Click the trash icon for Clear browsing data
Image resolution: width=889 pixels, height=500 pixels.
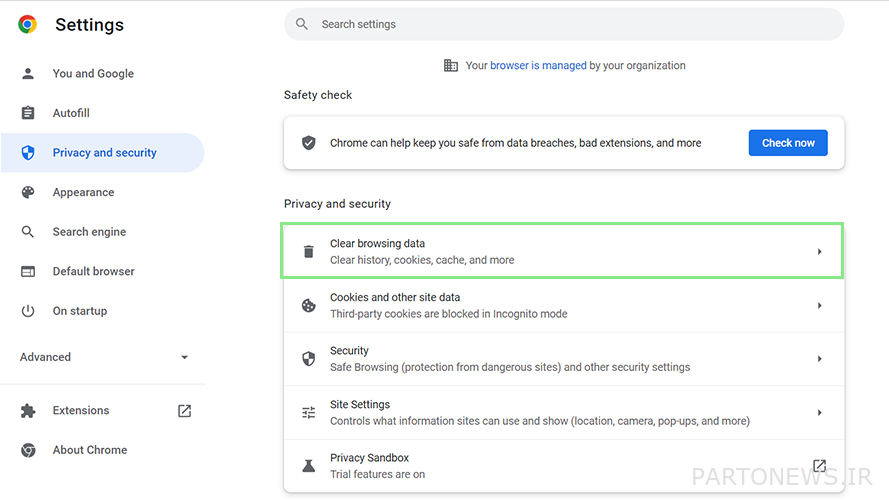(308, 251)
